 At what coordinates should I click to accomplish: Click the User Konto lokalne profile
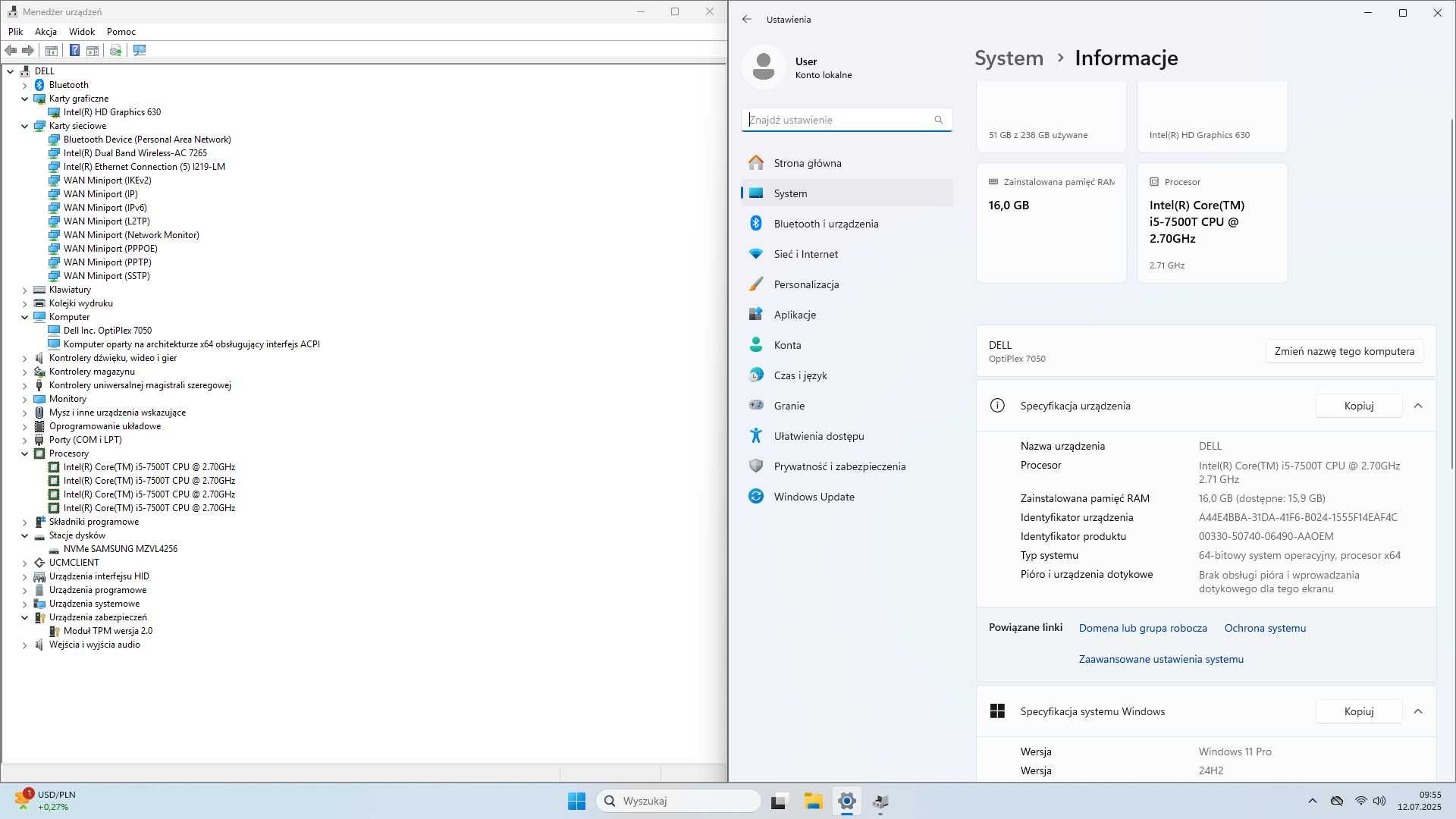pos(798,67)
